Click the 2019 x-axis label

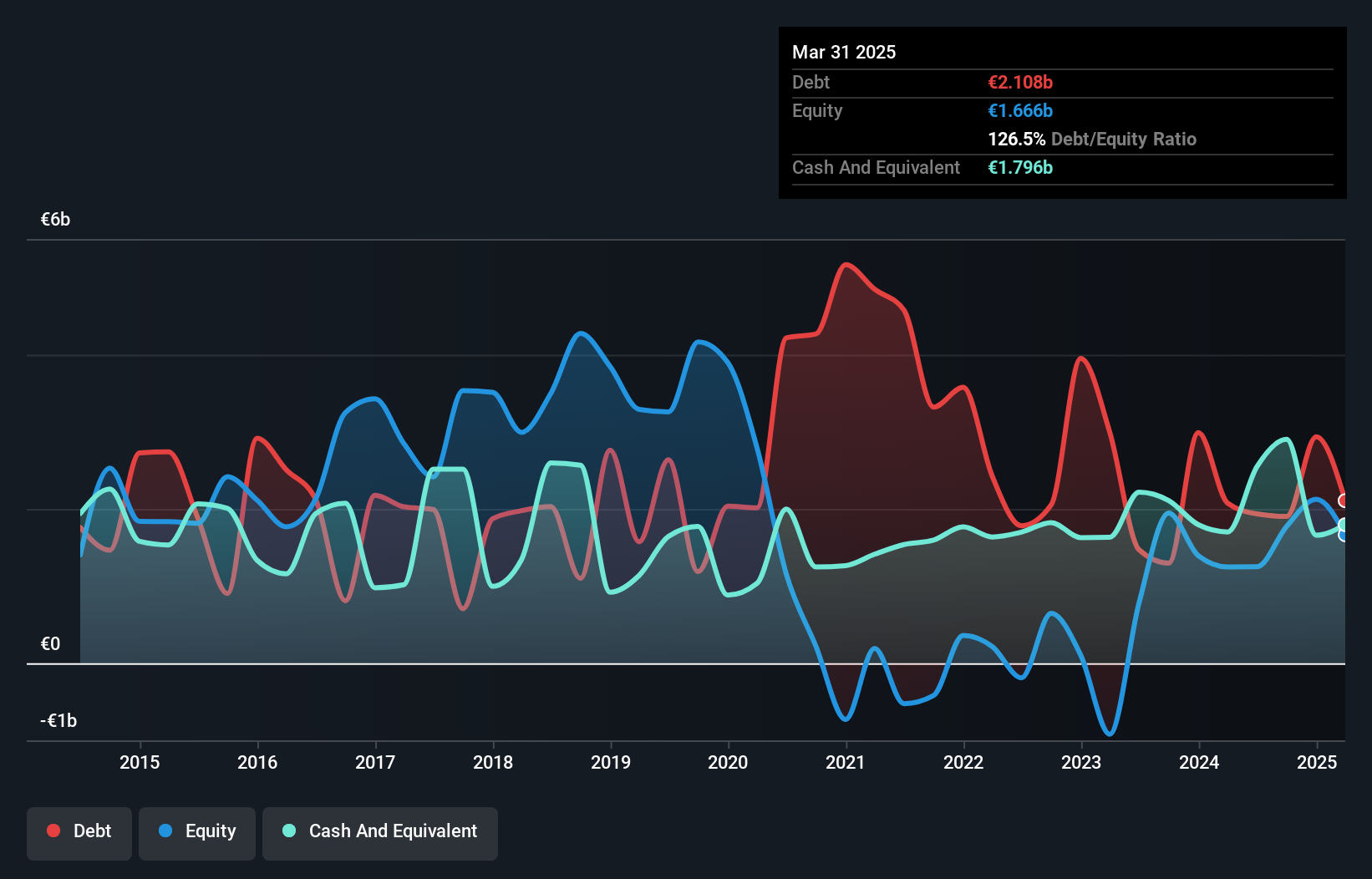click(611, 762)
